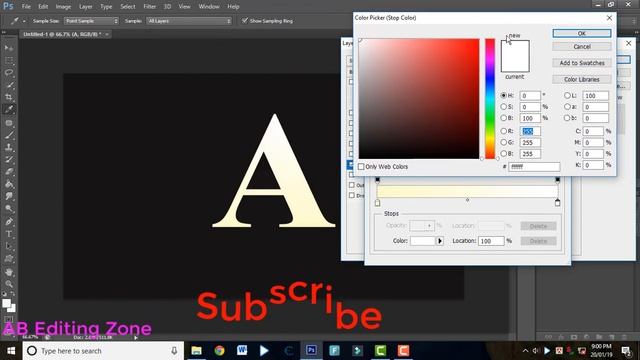
Task: Select the Brush tool
Action: click(x=9, y=135)
